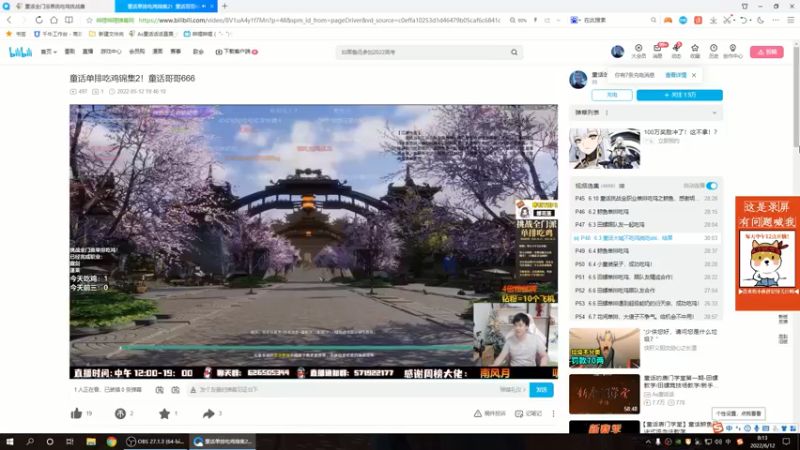Reload the page with browser refresh icon
Screen dimensions: 800x450
tap(39, 20)
